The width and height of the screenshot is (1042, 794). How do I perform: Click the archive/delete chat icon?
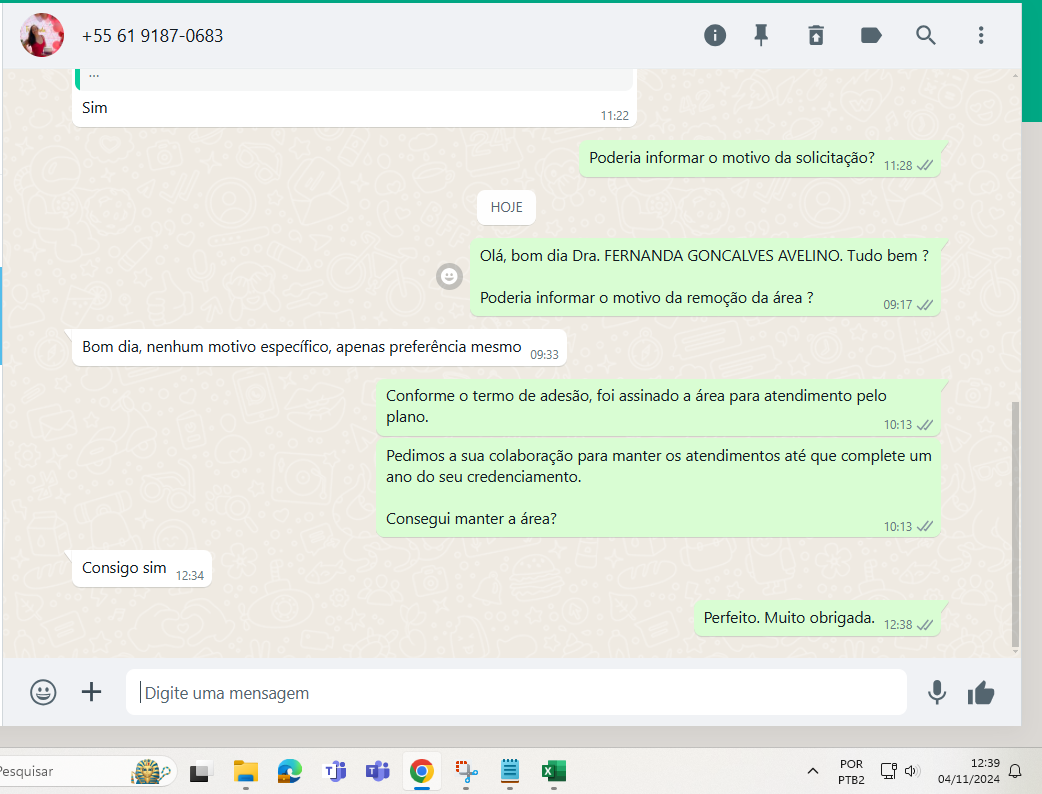[x=816, y=35]
